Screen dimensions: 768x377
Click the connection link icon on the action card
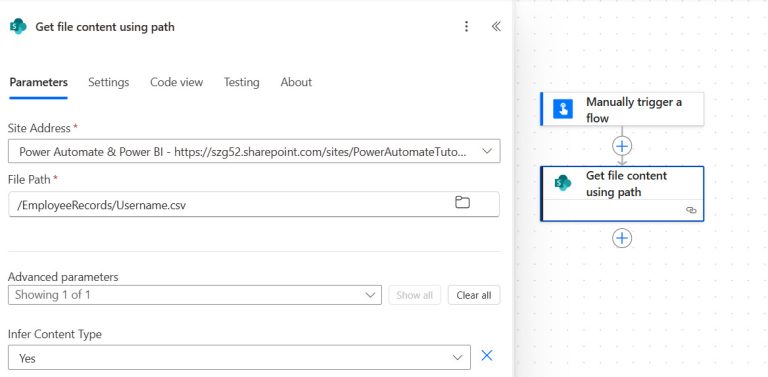click(691, 210)
